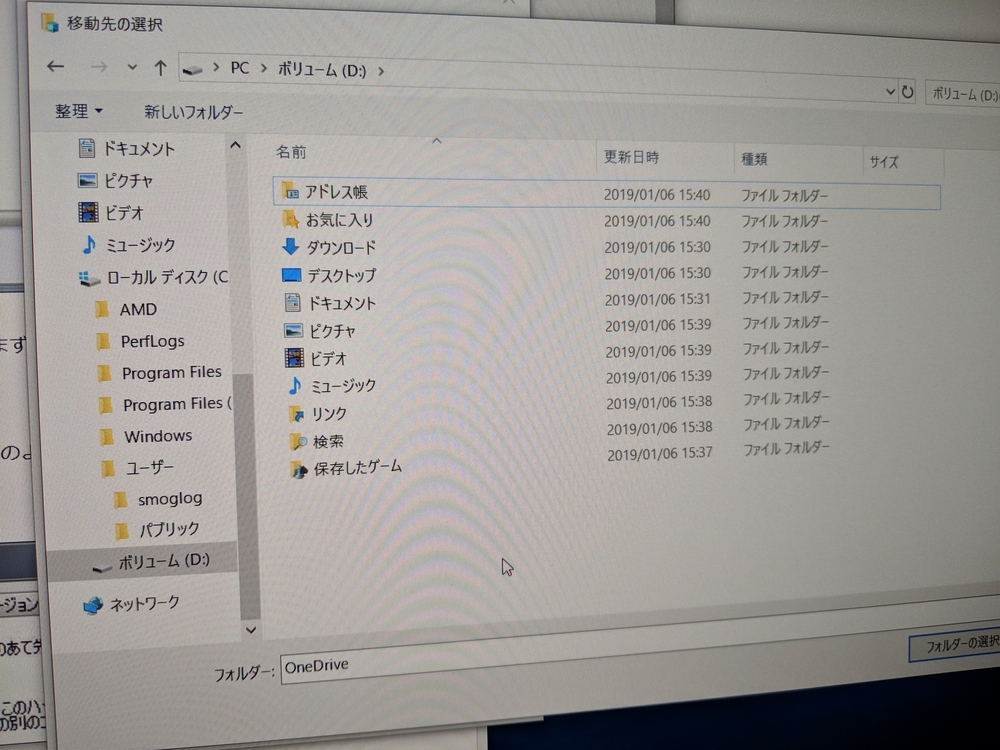Click the search box for ボリューム (D:)
The width and height of the screenshot is (1000, 750).
tap(963, 95)
